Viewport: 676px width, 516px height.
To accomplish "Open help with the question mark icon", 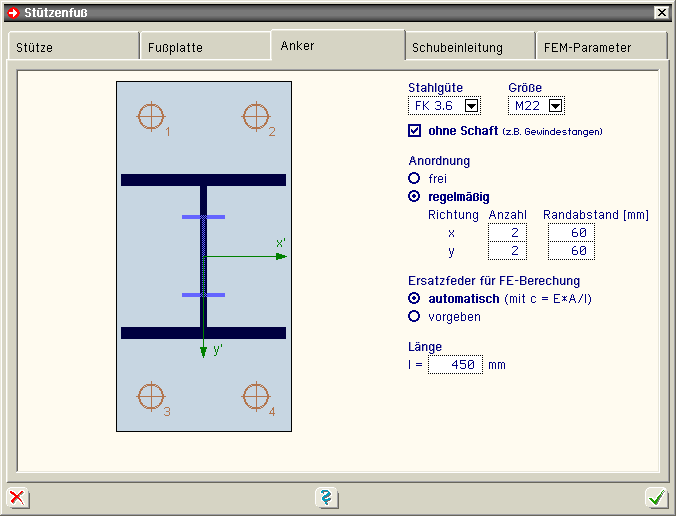I will (327, 497).
